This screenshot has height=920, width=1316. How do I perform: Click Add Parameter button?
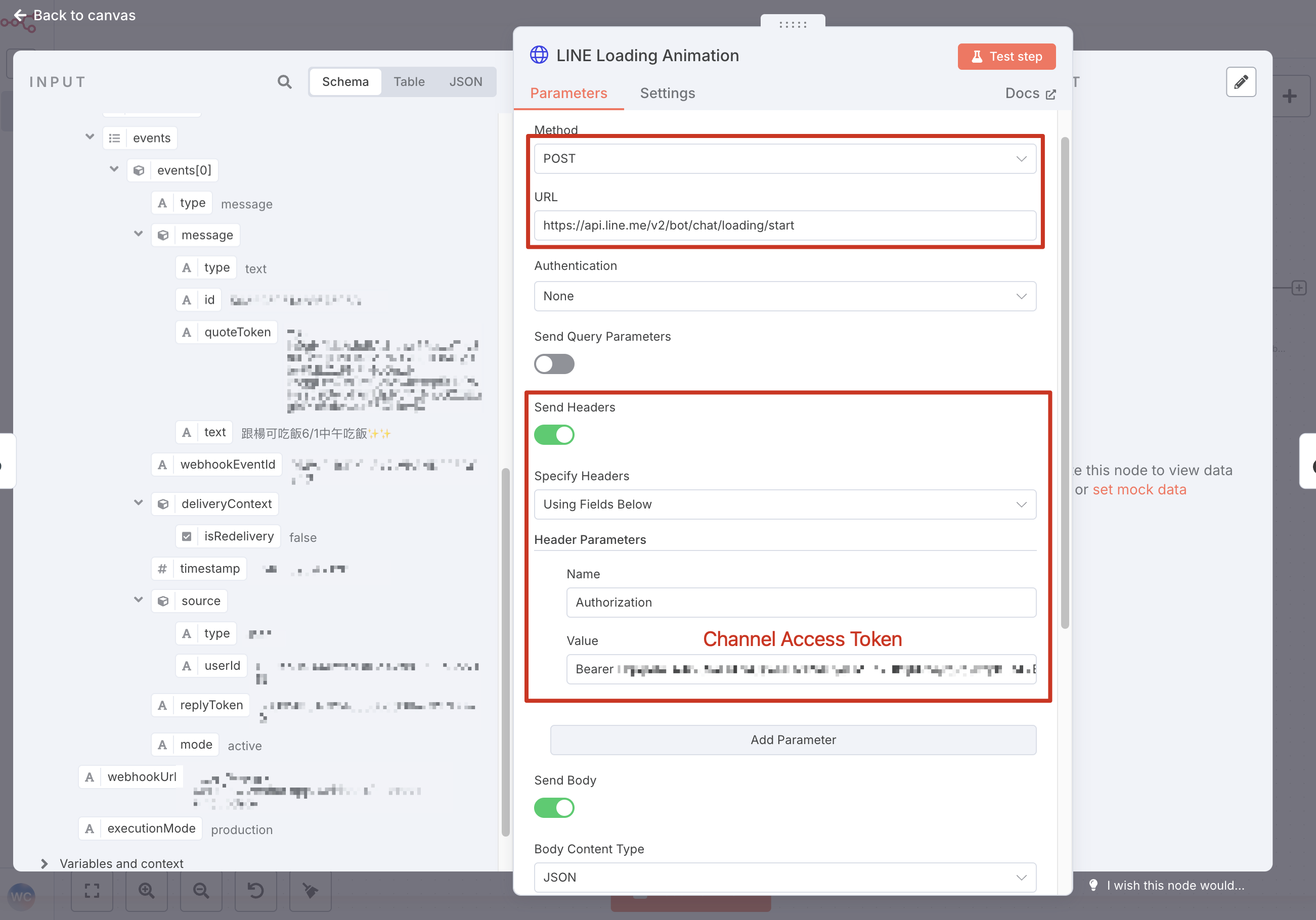pyautogui.click(x=793, y=740)
